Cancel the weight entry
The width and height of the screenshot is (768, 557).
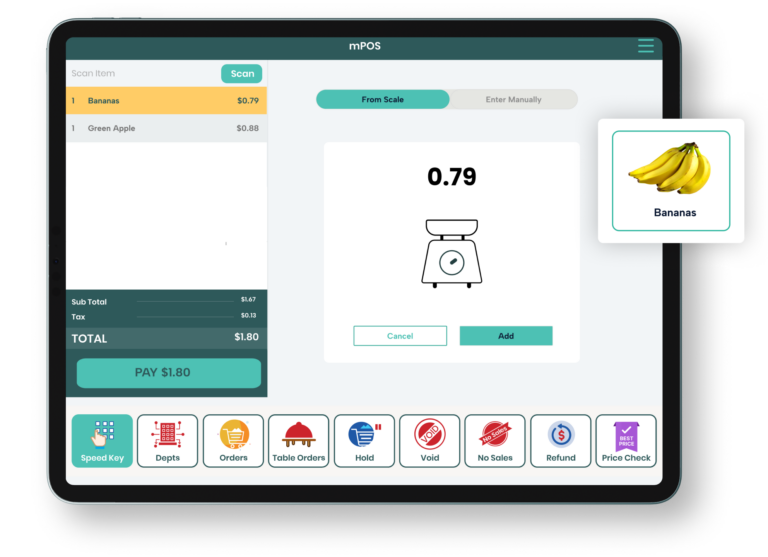[x=400, y=336]
